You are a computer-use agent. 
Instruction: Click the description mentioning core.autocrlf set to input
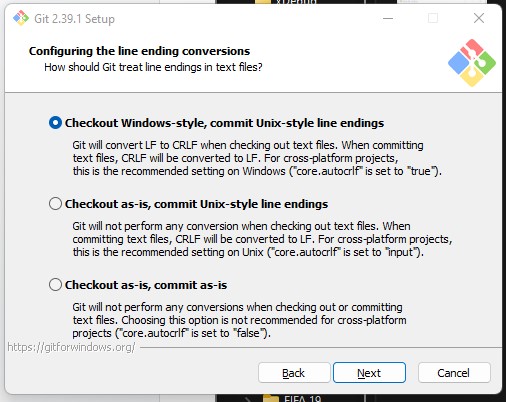pyautogui.click(x=262, y=239)
